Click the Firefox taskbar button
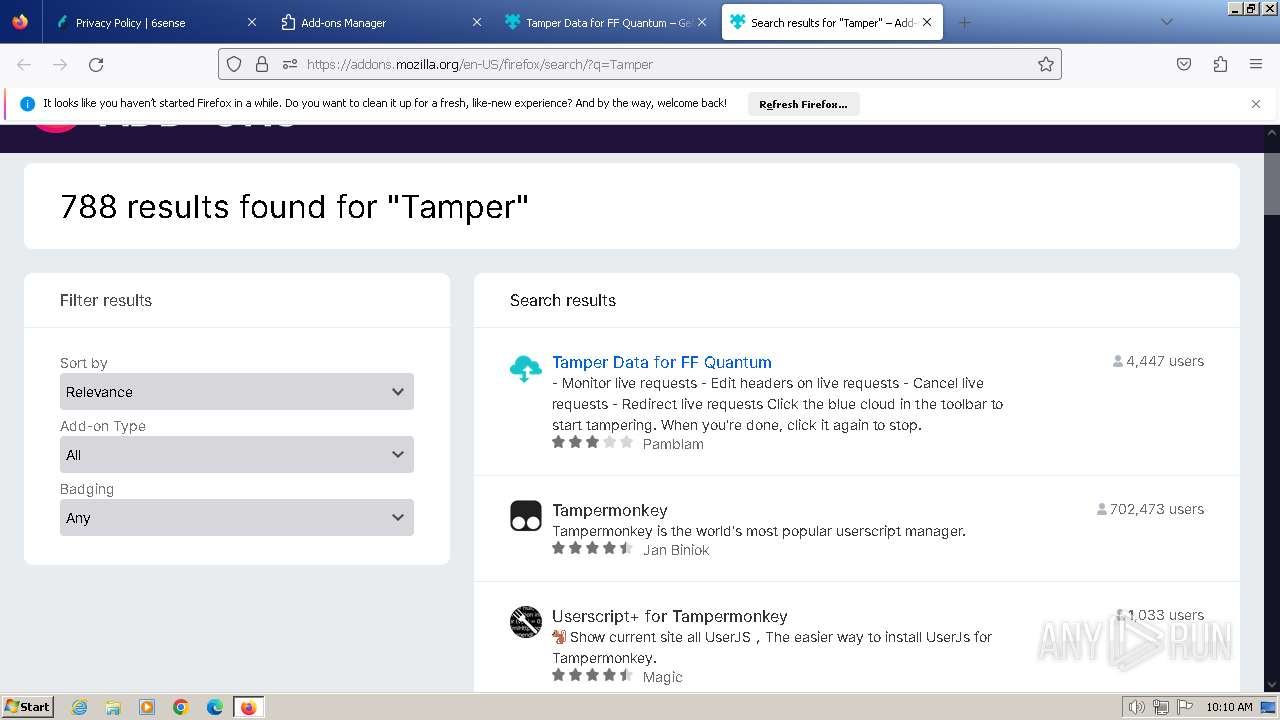Image resolution: width=1280 pixels, height=720 pixels. pos(248,707)
